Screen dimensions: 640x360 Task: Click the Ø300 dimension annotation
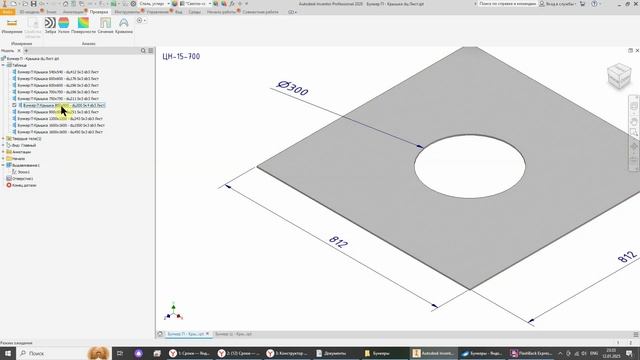click(293, 88)
